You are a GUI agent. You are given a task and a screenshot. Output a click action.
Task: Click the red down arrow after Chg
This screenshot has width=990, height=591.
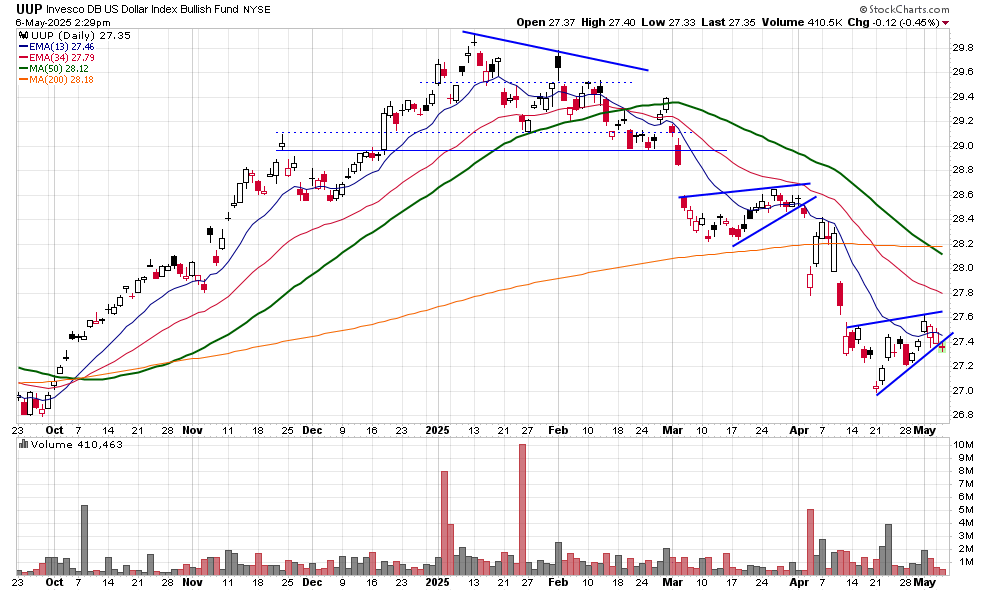click(x=945, y=23)
